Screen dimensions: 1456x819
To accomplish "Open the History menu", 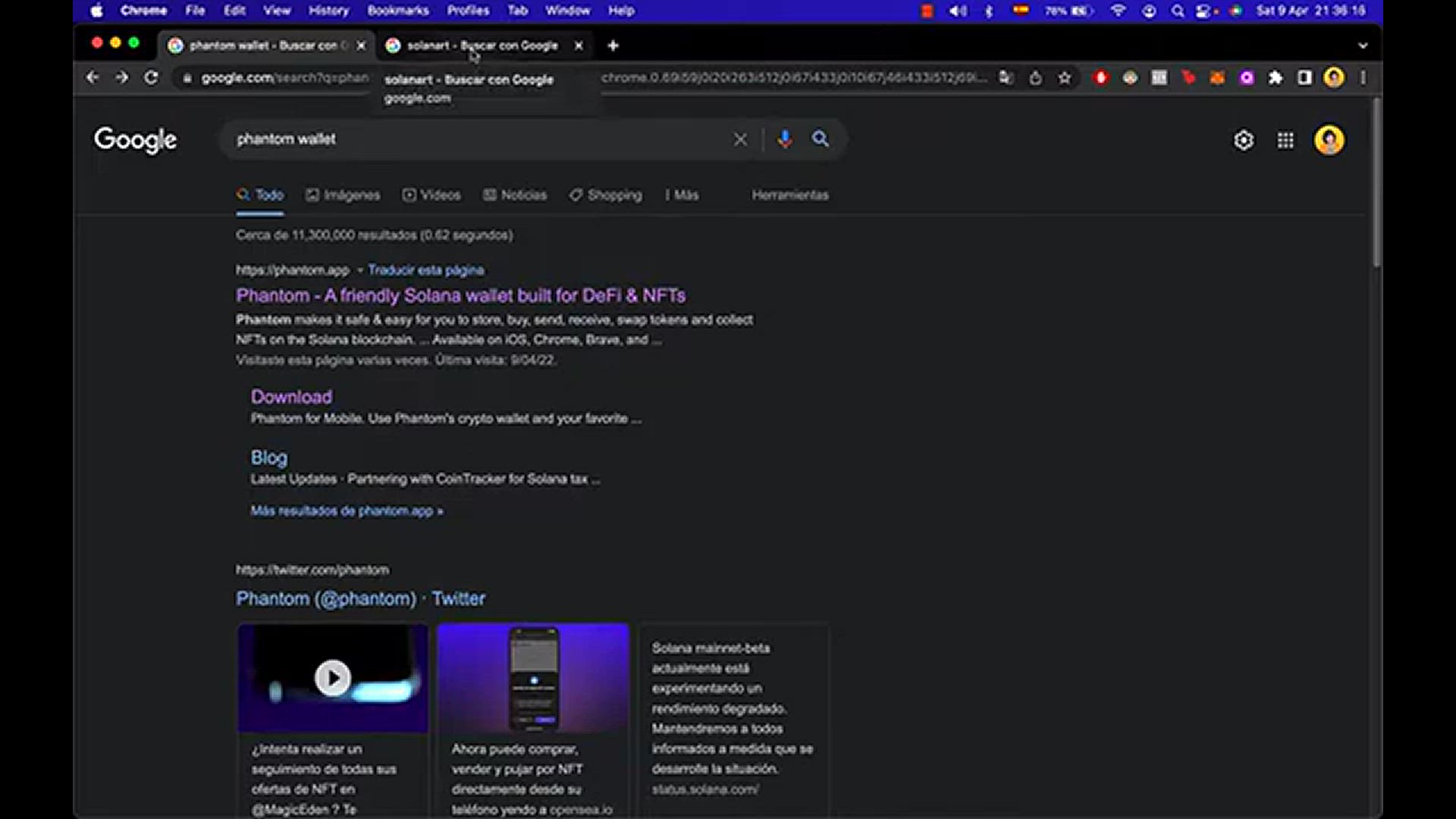I will [328, 11].
